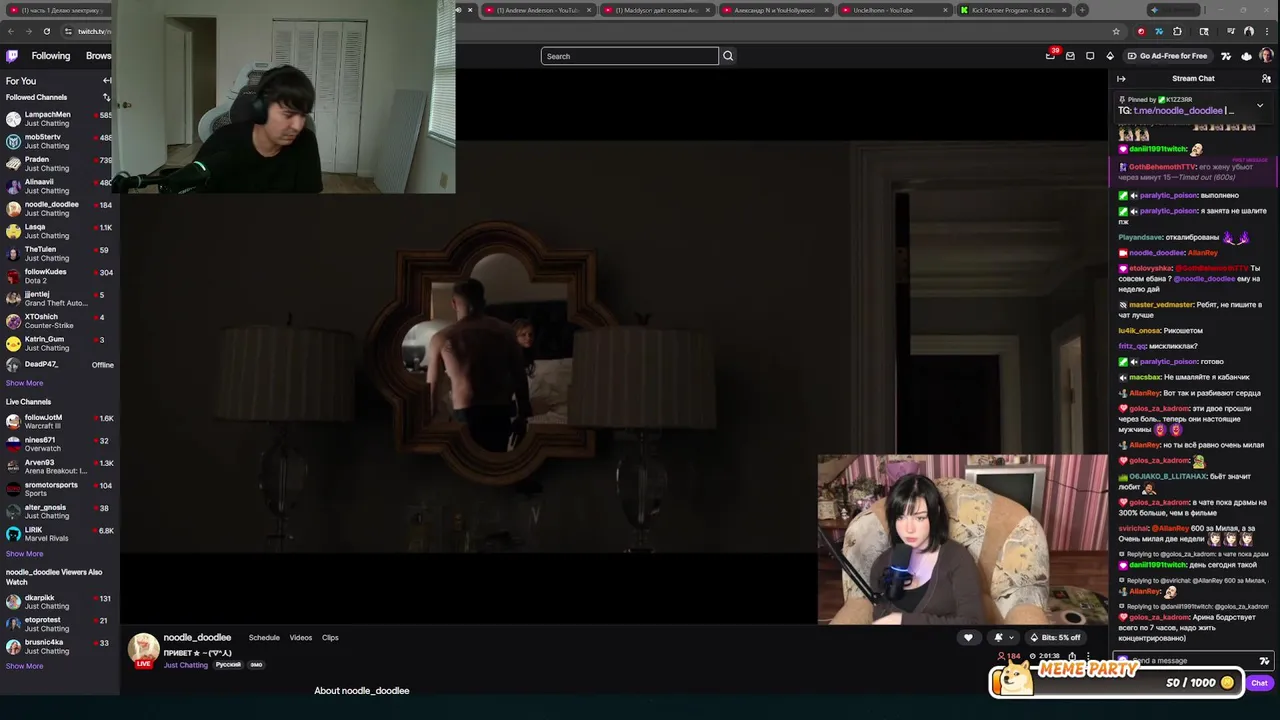
Task: Open the browser extensions puzzle icon
Action: [1177, 31]
